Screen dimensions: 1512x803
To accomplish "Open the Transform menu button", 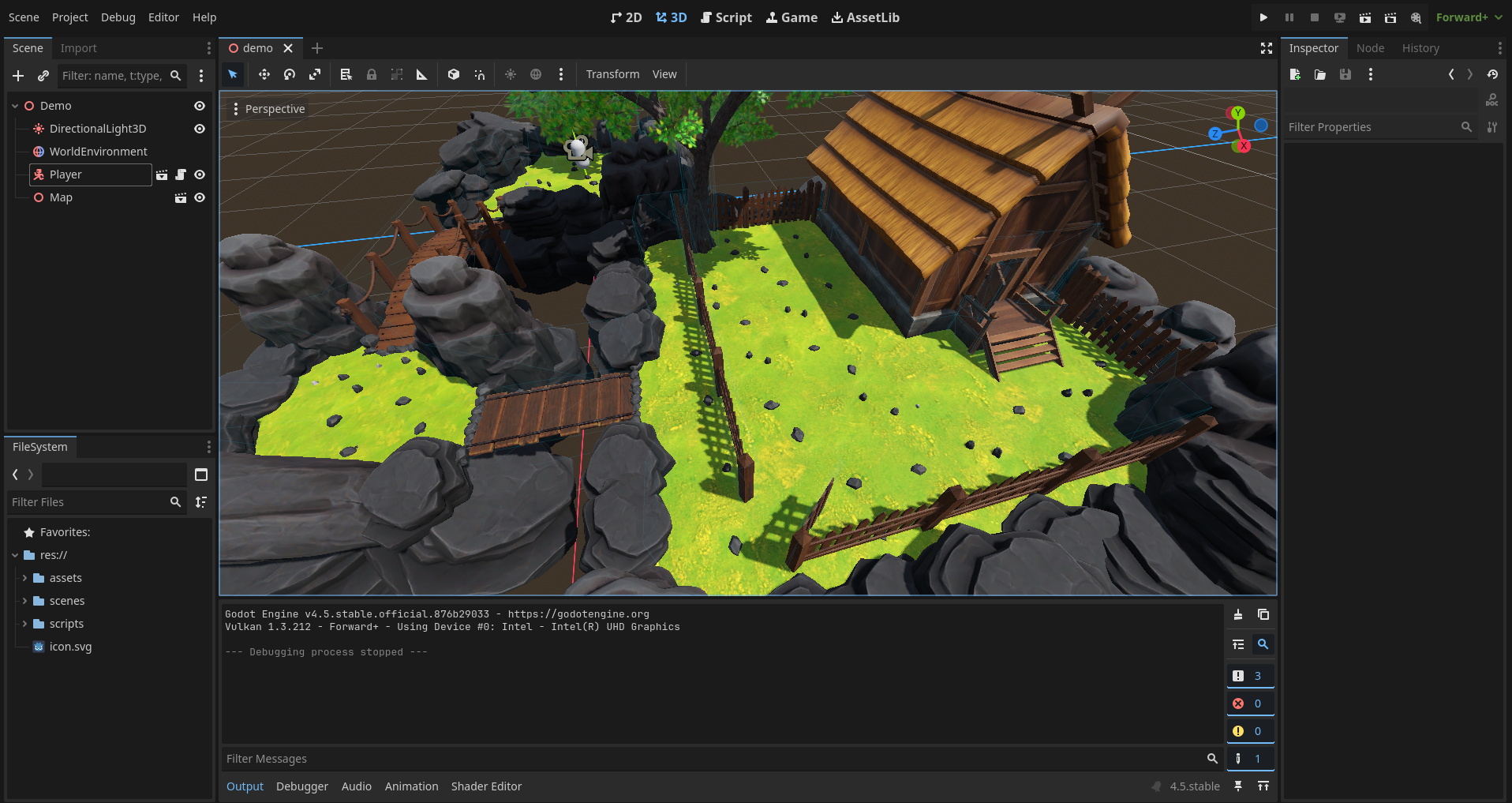I will click(612, 74).
